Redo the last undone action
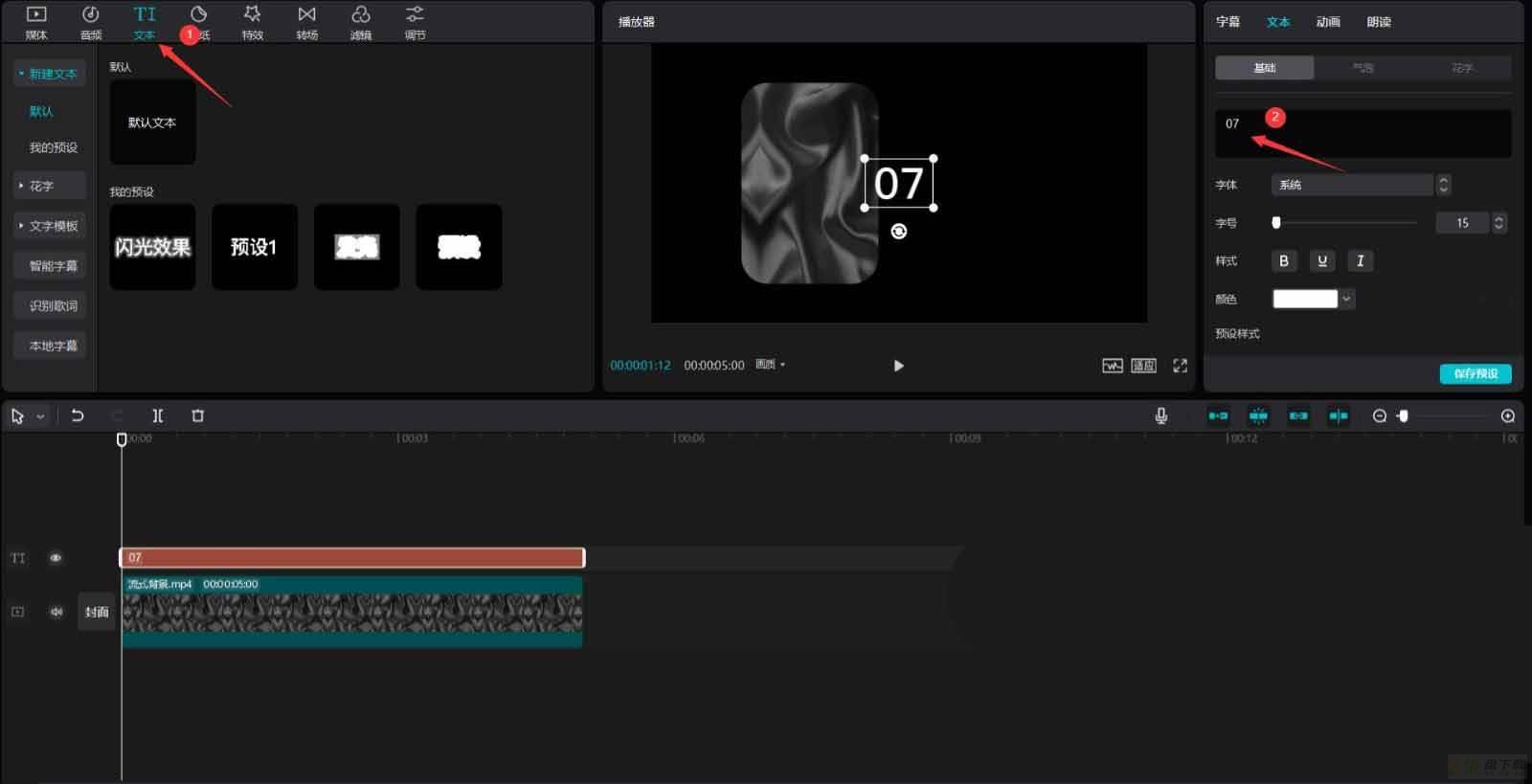 (118, 415)
